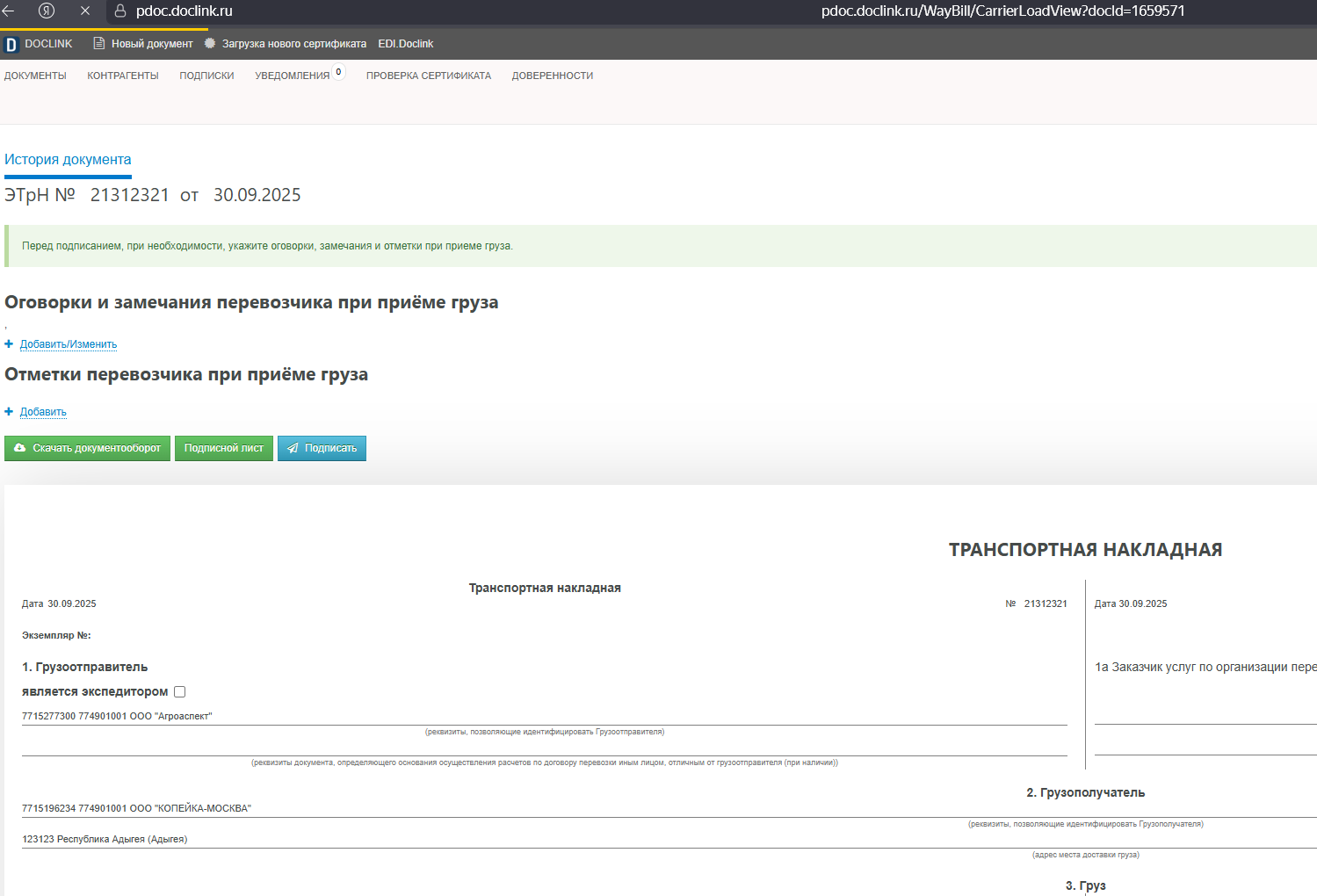
Task: Click the DOCLINK logo icon
Action: [x=11, y=44]
